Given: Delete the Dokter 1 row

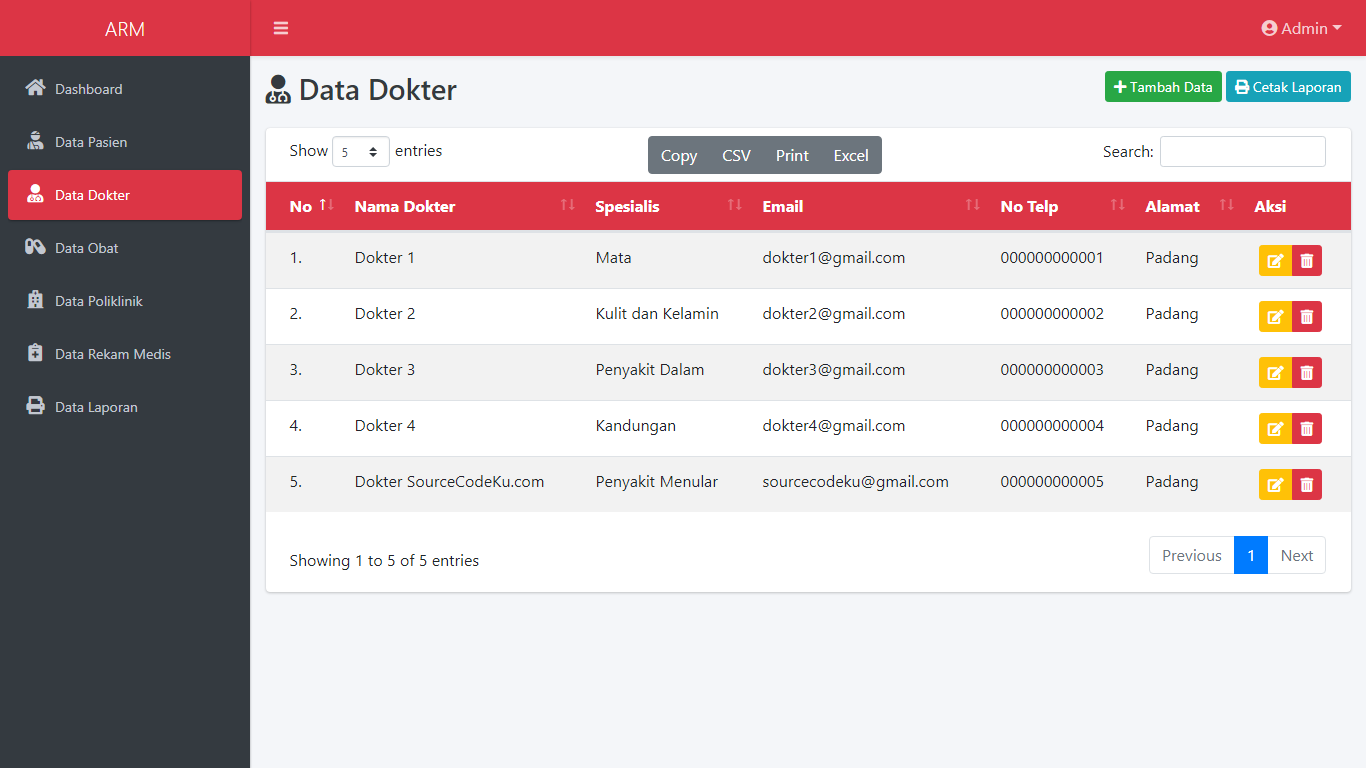Looking at the screenshot, I should coord(1307,261).
